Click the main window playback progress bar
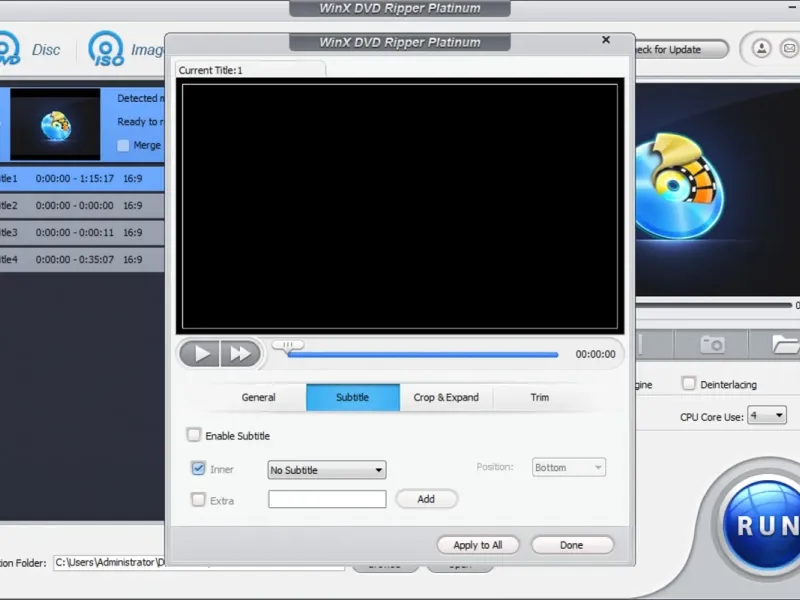 [x=713, y=305]
